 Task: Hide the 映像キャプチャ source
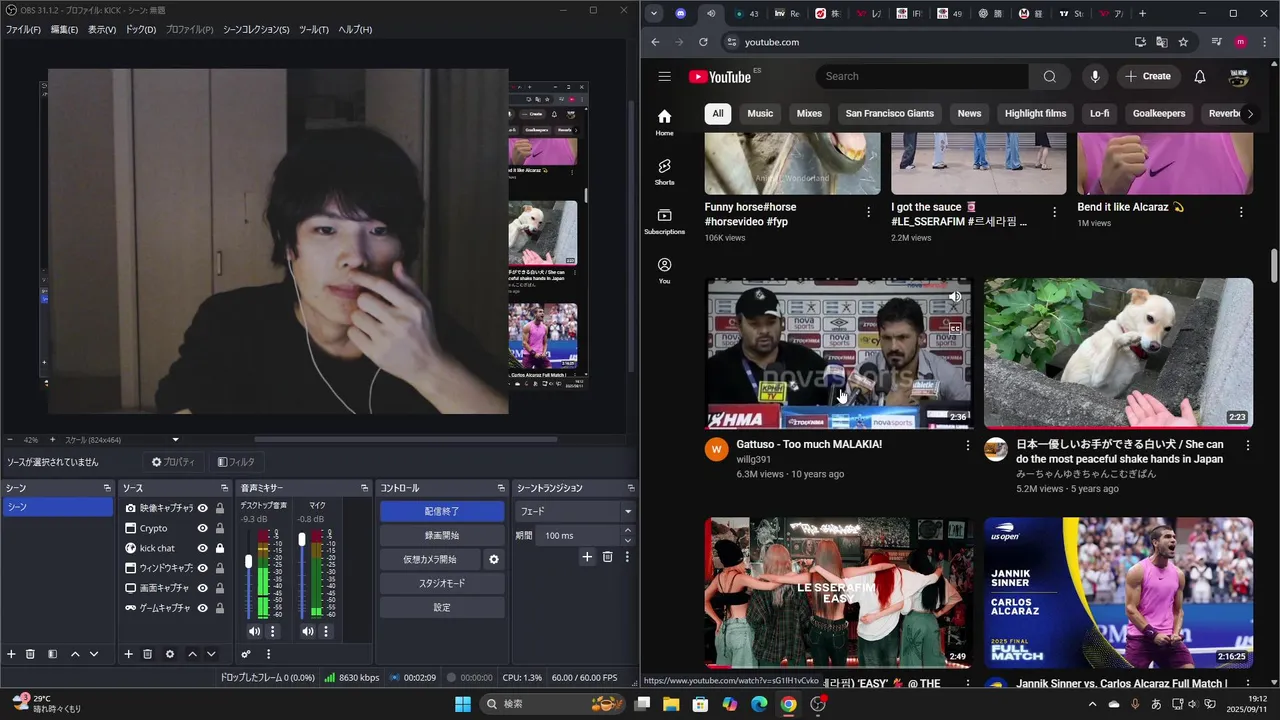click(x=203, y=508)
